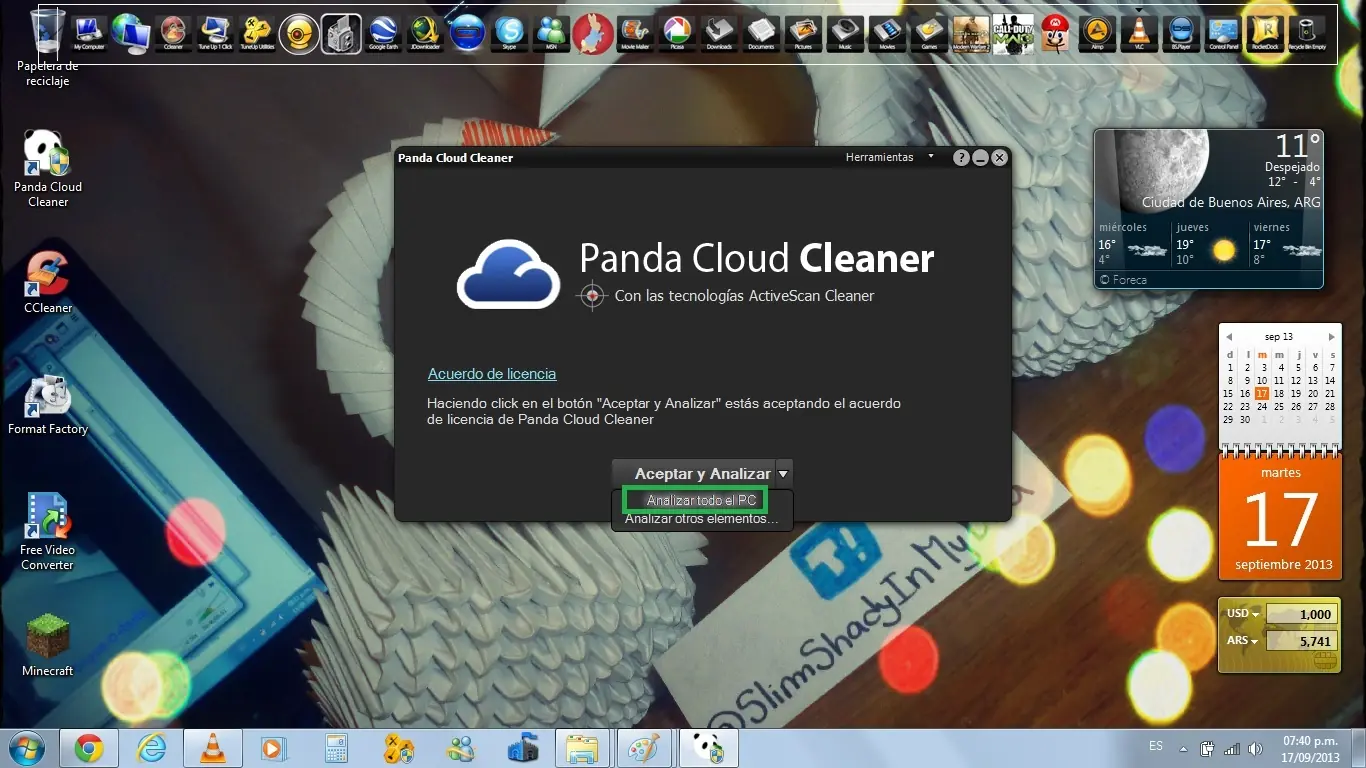
Task: Click the ES language indicator
Action: [1156, 747]
